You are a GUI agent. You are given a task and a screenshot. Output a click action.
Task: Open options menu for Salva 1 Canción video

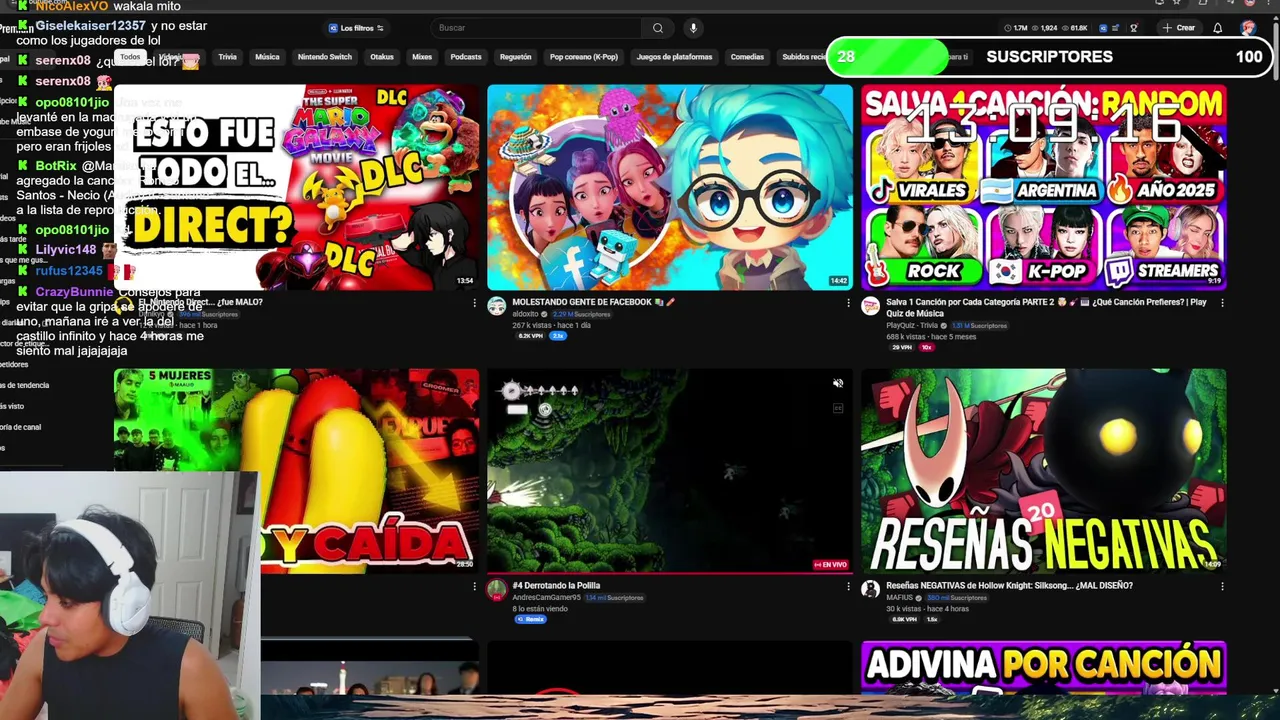click(1222, 303)
